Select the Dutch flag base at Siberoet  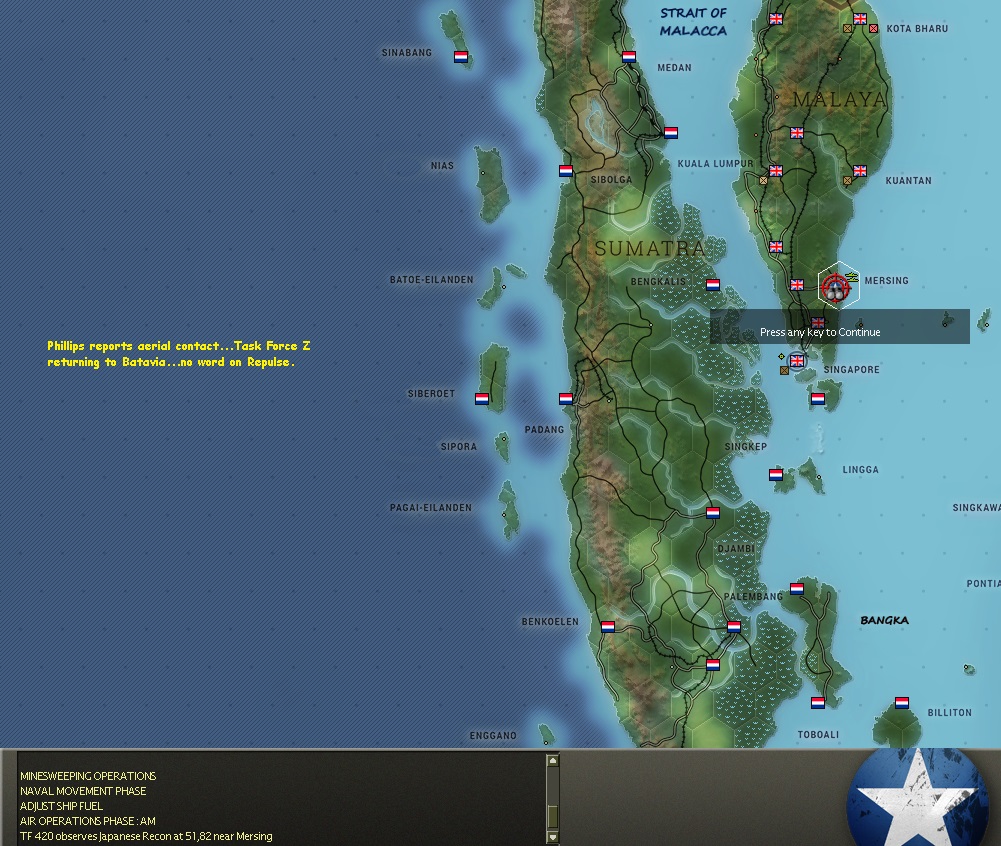(x=482, y=399)
